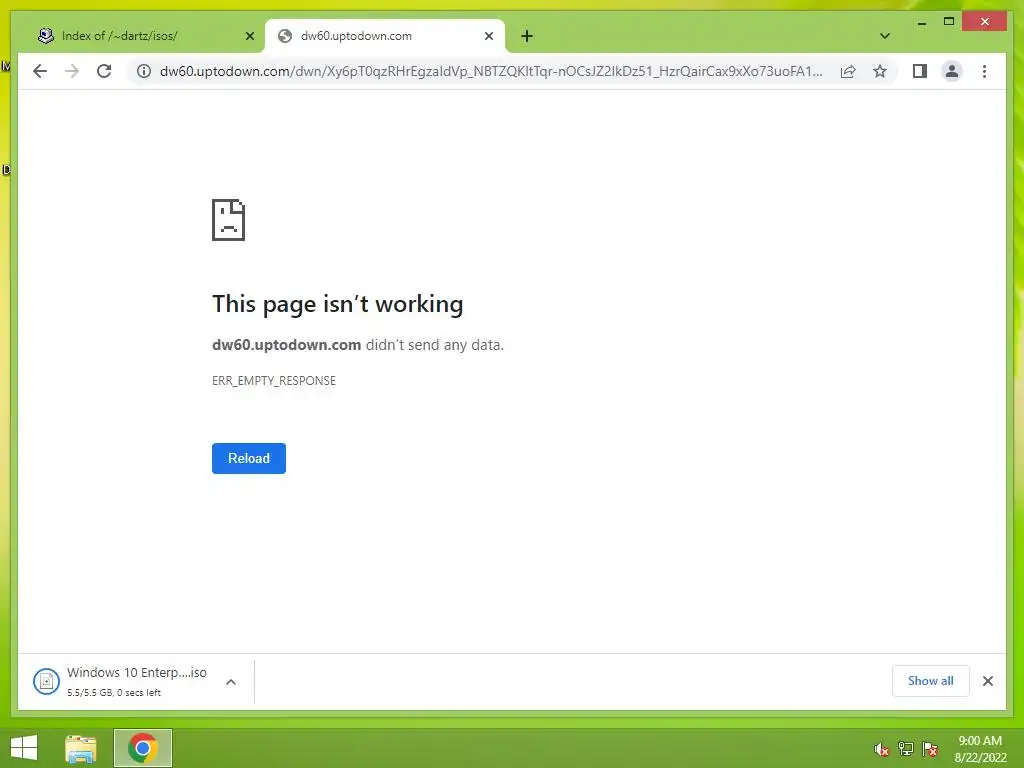Click the ERR_EMPTY_RESPONSE error code text
1024x768 pixels.
pyautogui.click(x=274, y=381)
